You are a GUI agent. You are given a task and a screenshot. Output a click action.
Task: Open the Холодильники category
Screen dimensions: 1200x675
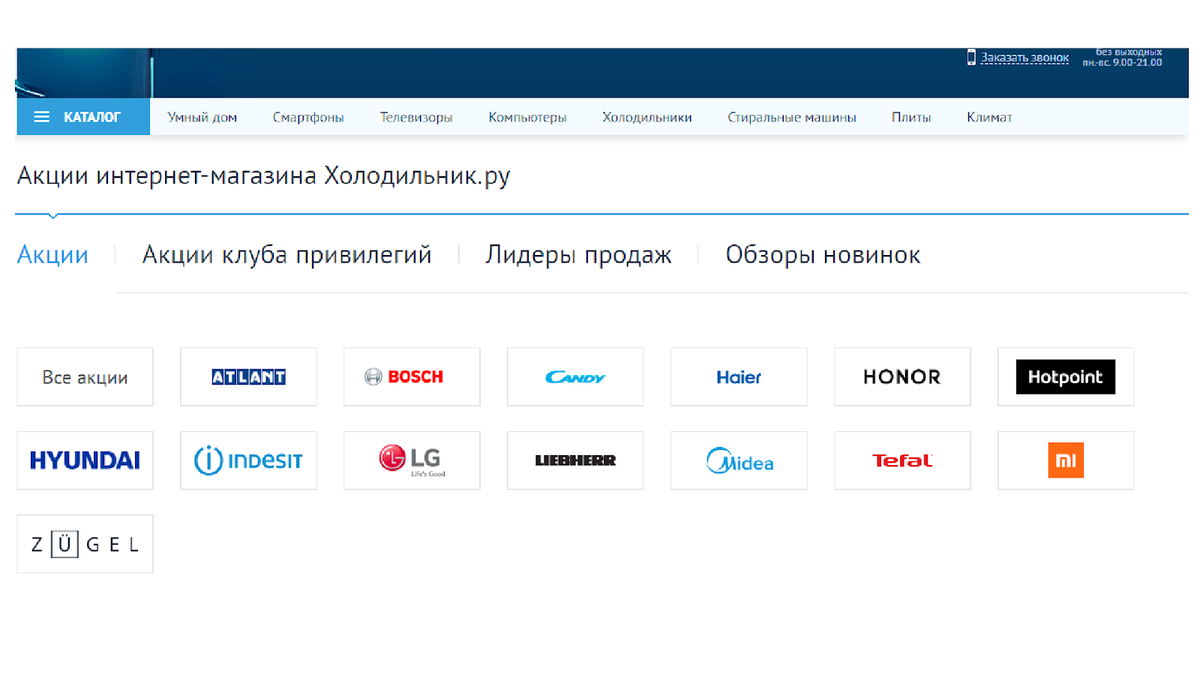click(647, 117)
